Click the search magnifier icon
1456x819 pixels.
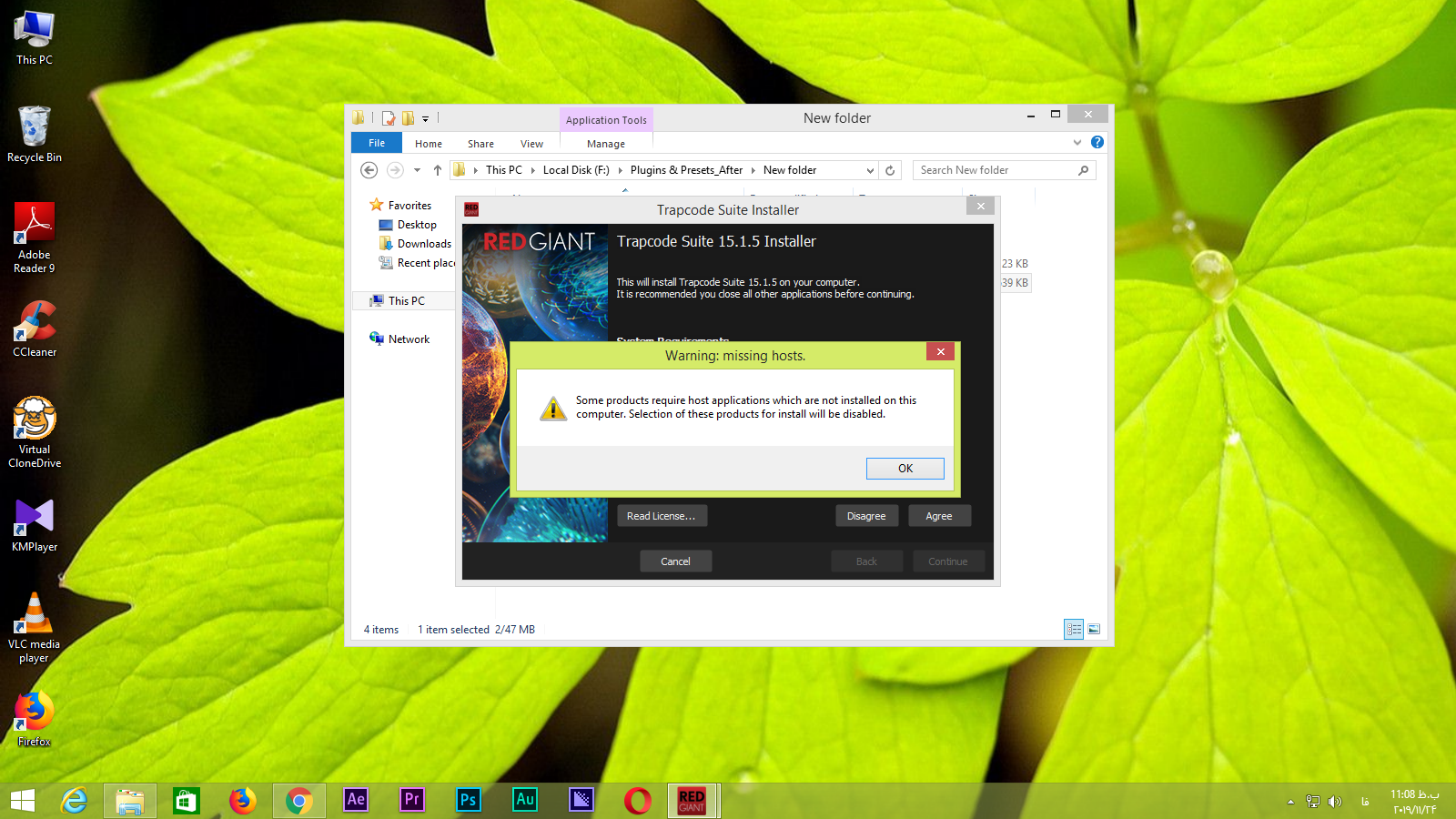(1083, 170)
